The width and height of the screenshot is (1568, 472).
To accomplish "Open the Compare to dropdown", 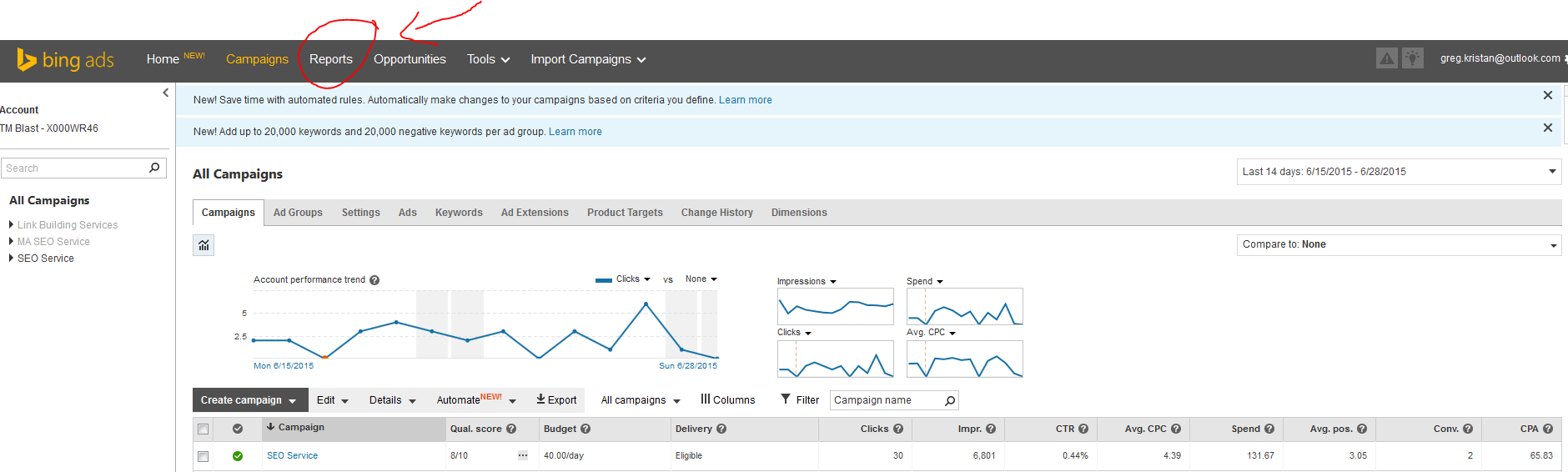I will tap(1399, 244).
